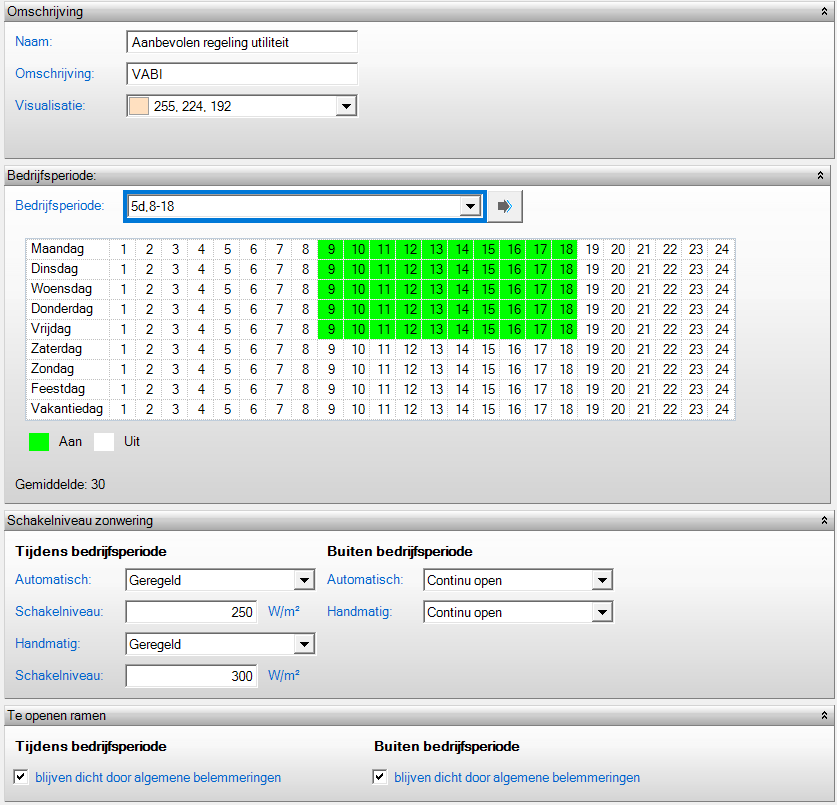This screenshot has width=837, height=805.
Task: Collapse the Schakelniveau zonwering section
Action: pyautogui.click(x=821, y=520)
